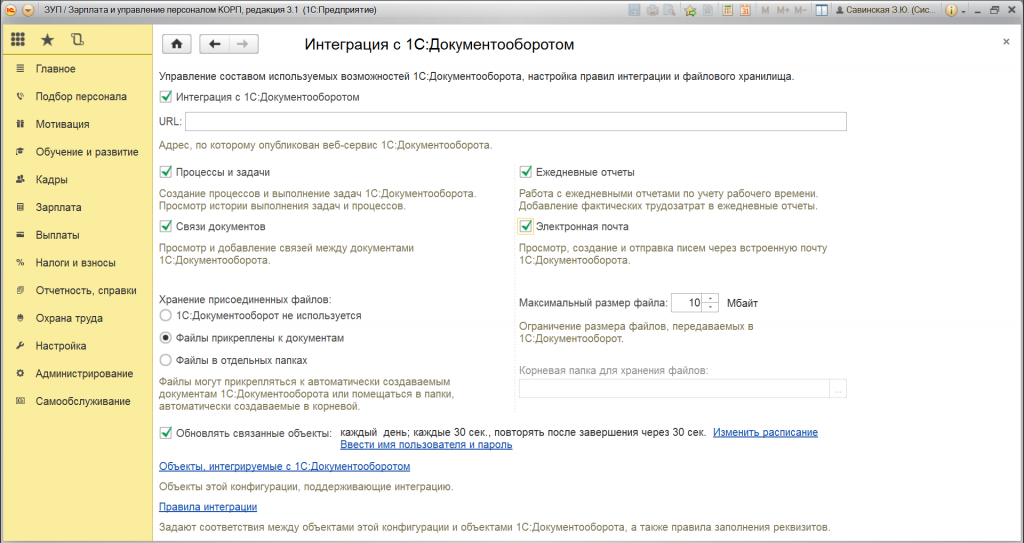Open main menu round dropdown button
The image size is (1024, 543).
[x=28, y=10]
